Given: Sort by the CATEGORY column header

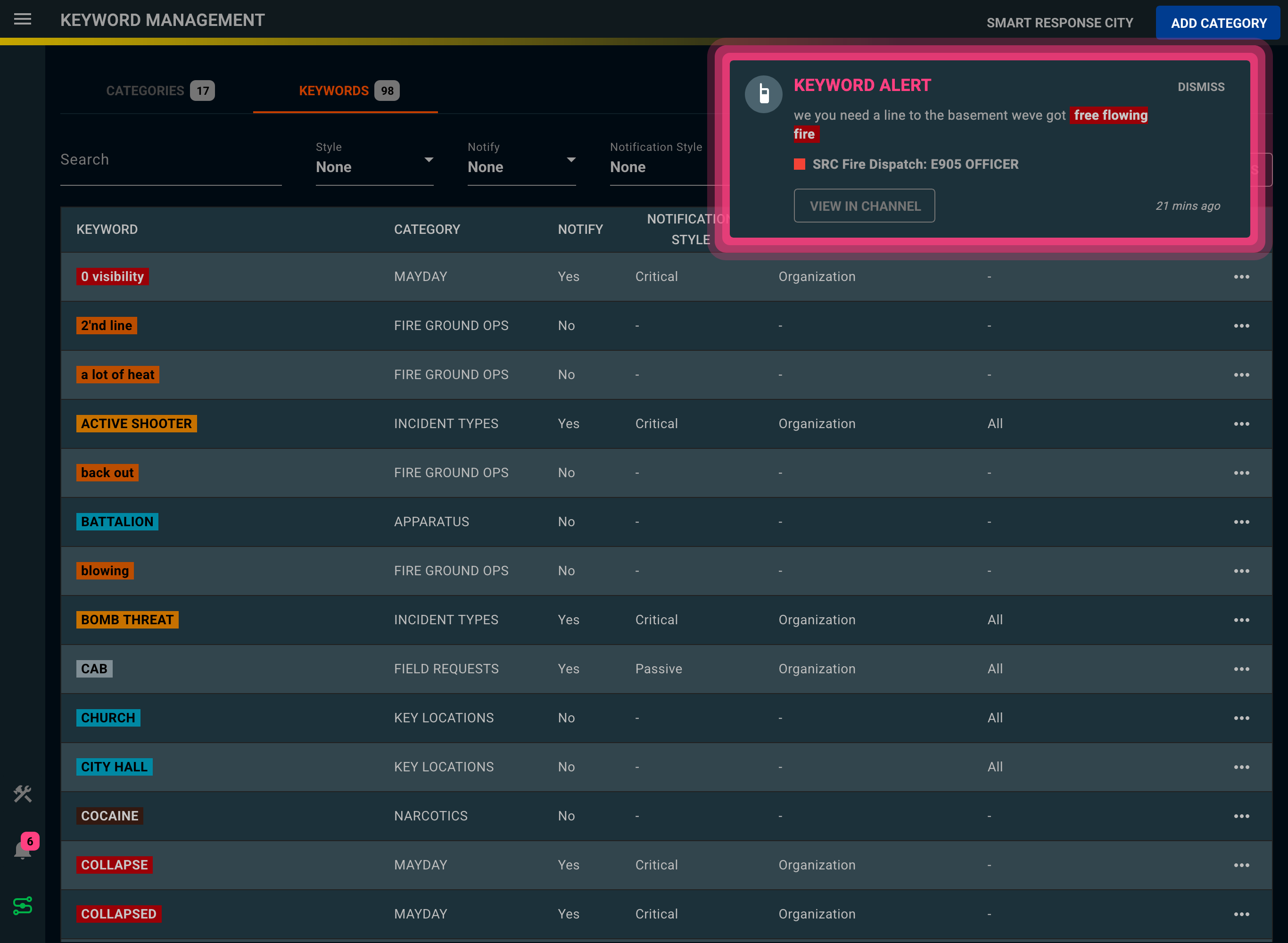Looking at the screenshot, I should pyautogui.click(x=427, y=230).
